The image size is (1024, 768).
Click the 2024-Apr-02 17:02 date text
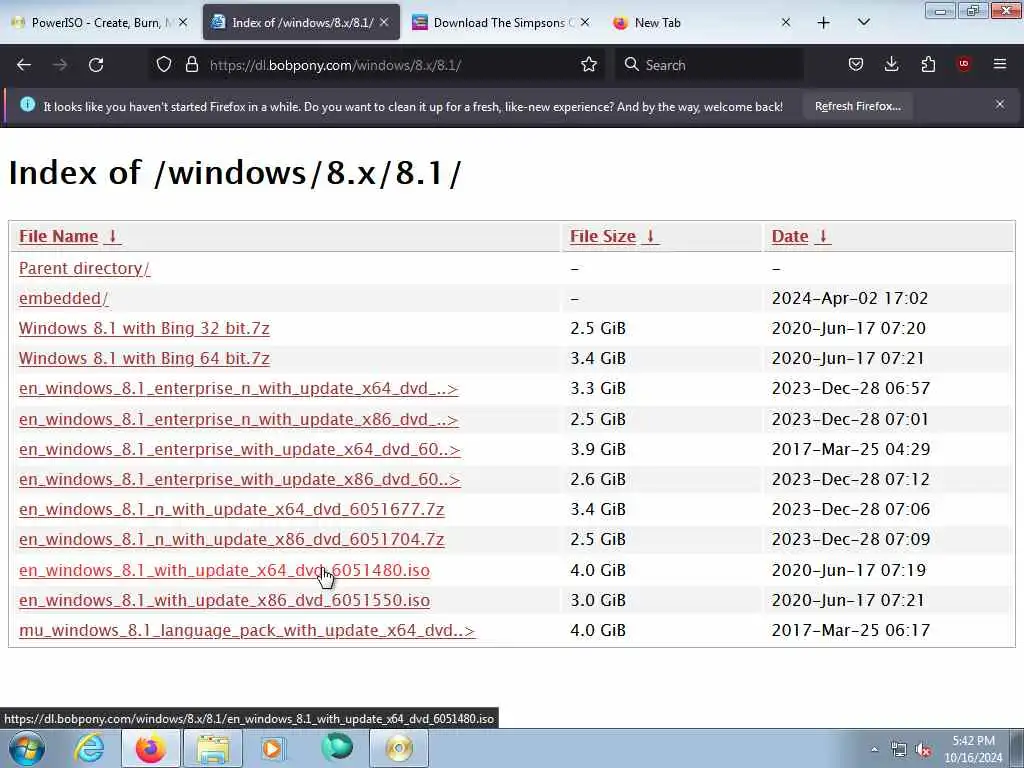pos(850,298)
